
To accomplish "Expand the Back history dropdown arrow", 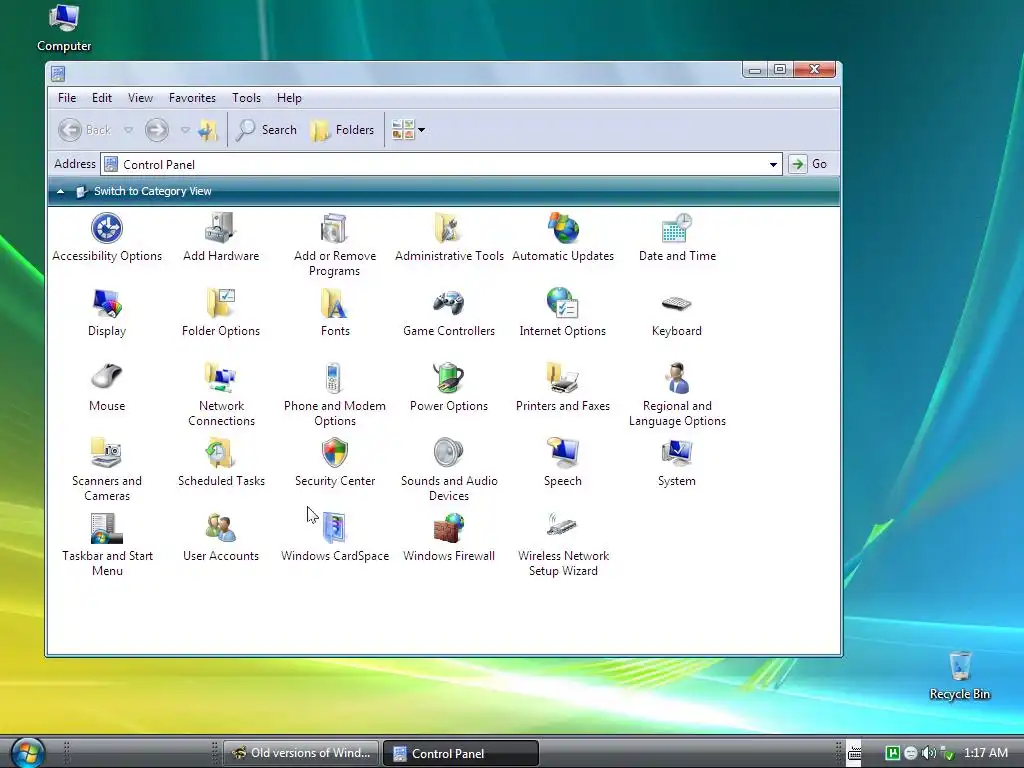I will [x=129, y=130].
